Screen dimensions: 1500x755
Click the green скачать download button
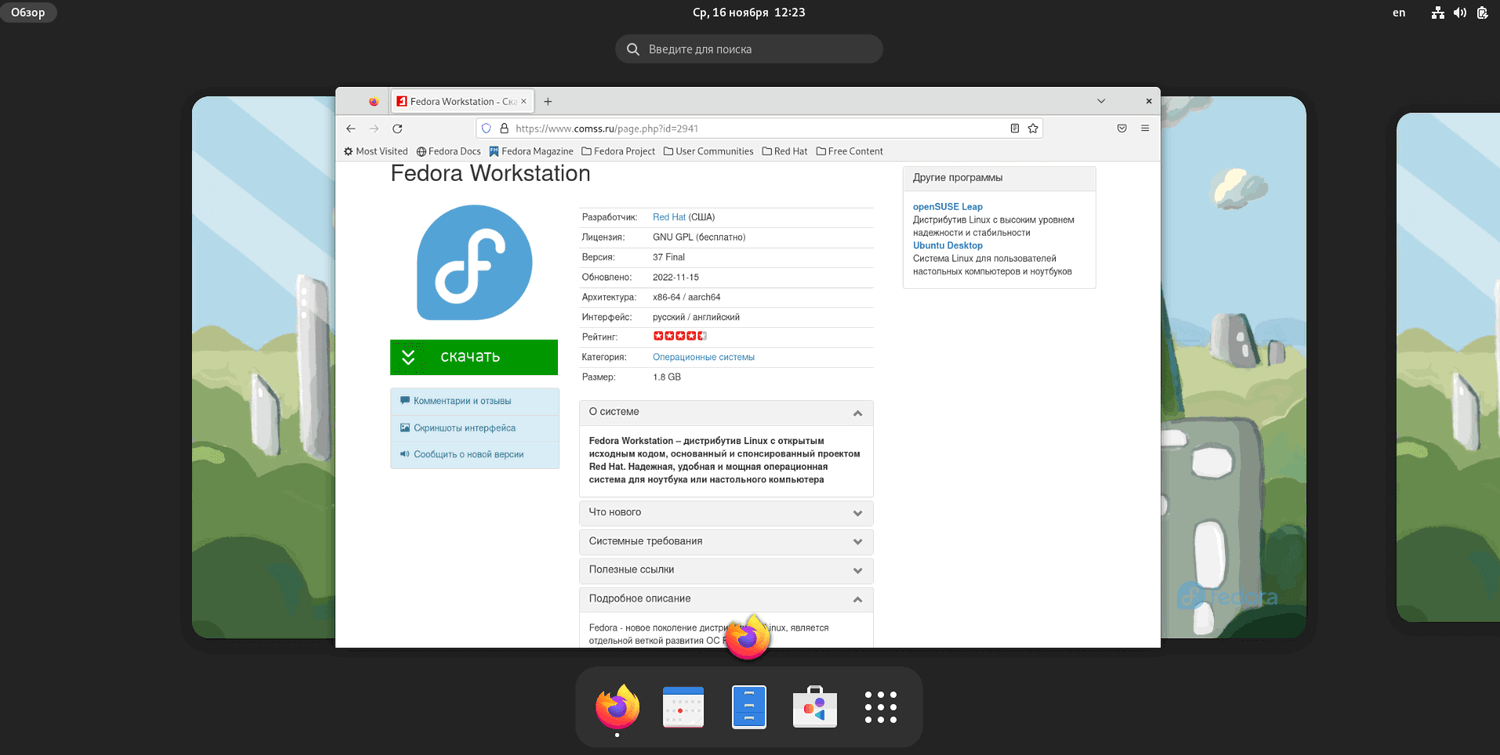[474, 357]
